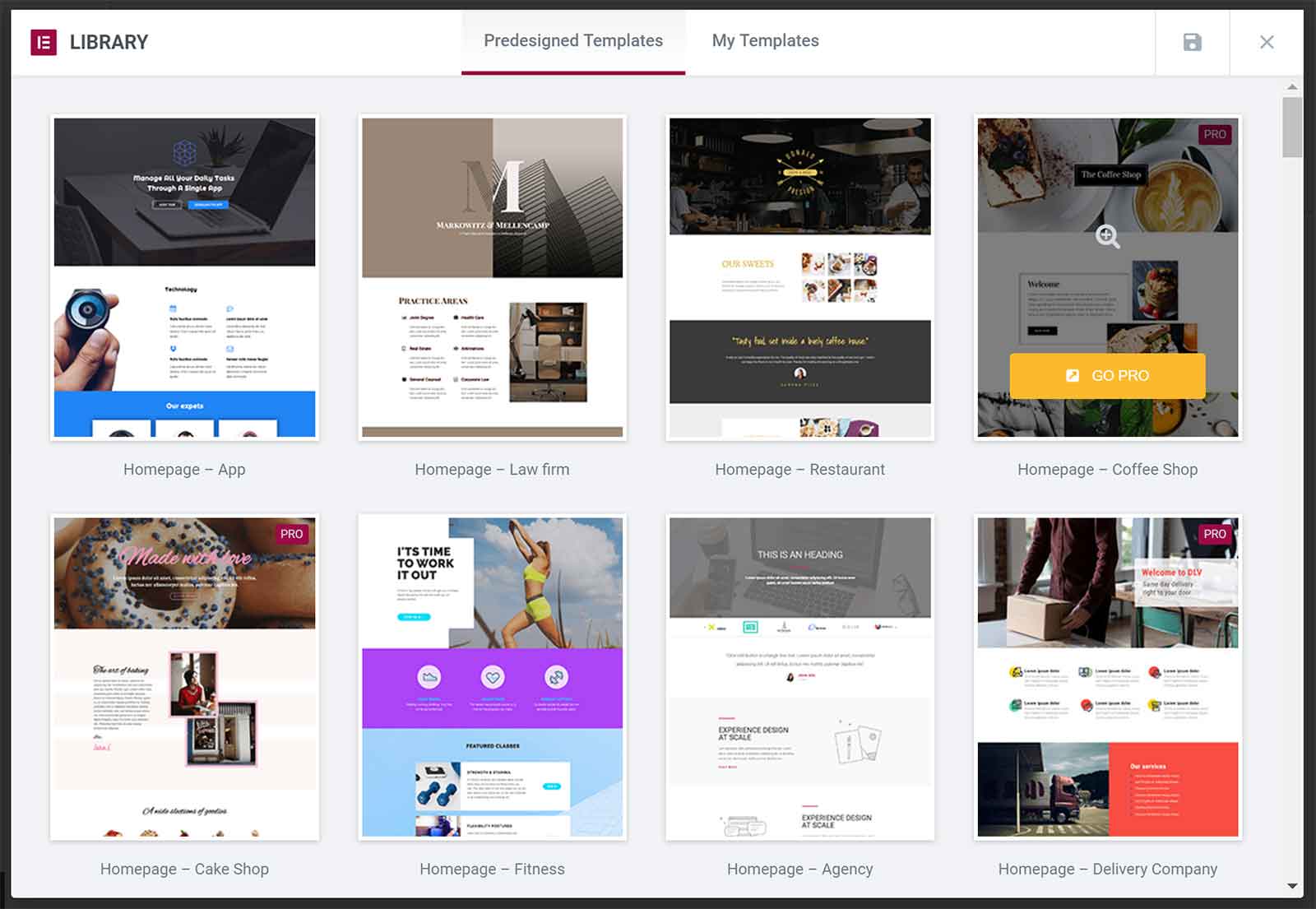Click the vertical scrollbar thumb
The height and width of the screenshot is (909, 1316).
click(x=1292, y=127)
